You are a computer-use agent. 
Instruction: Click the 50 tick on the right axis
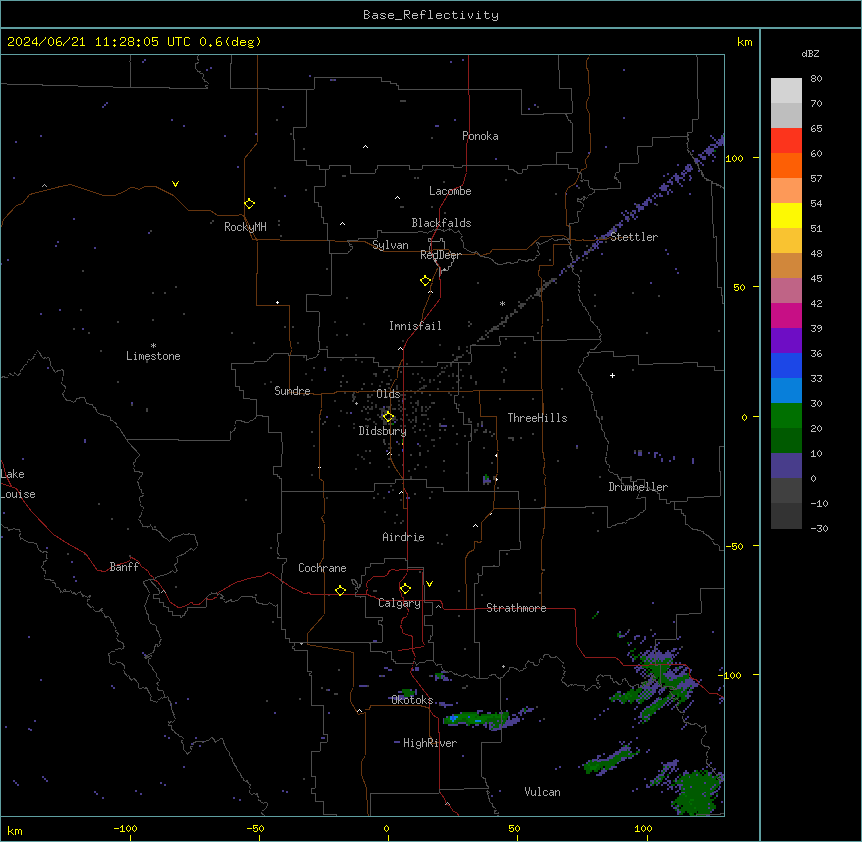pyautogui.click(x=739, y=287)
